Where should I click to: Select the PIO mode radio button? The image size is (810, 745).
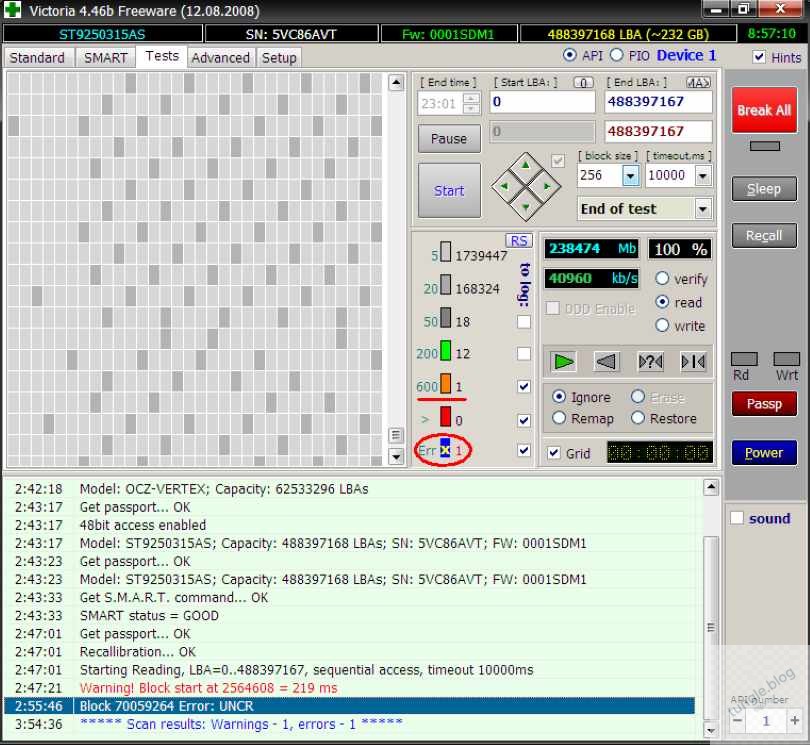click(616, 55)
